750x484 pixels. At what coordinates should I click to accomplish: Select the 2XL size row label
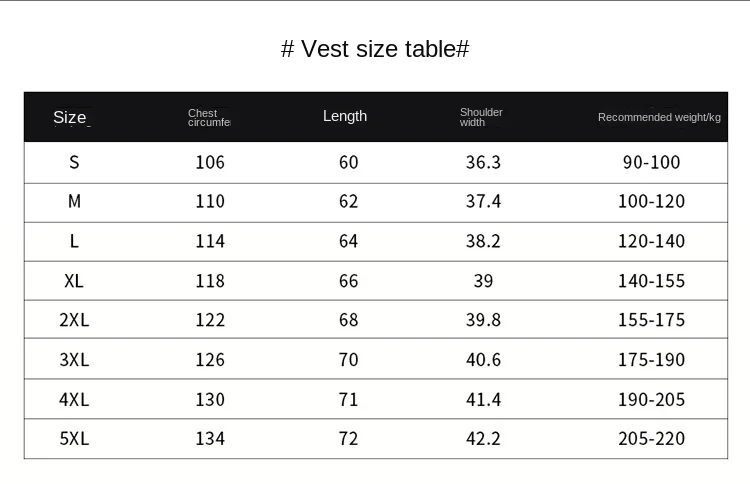[74, 320]
